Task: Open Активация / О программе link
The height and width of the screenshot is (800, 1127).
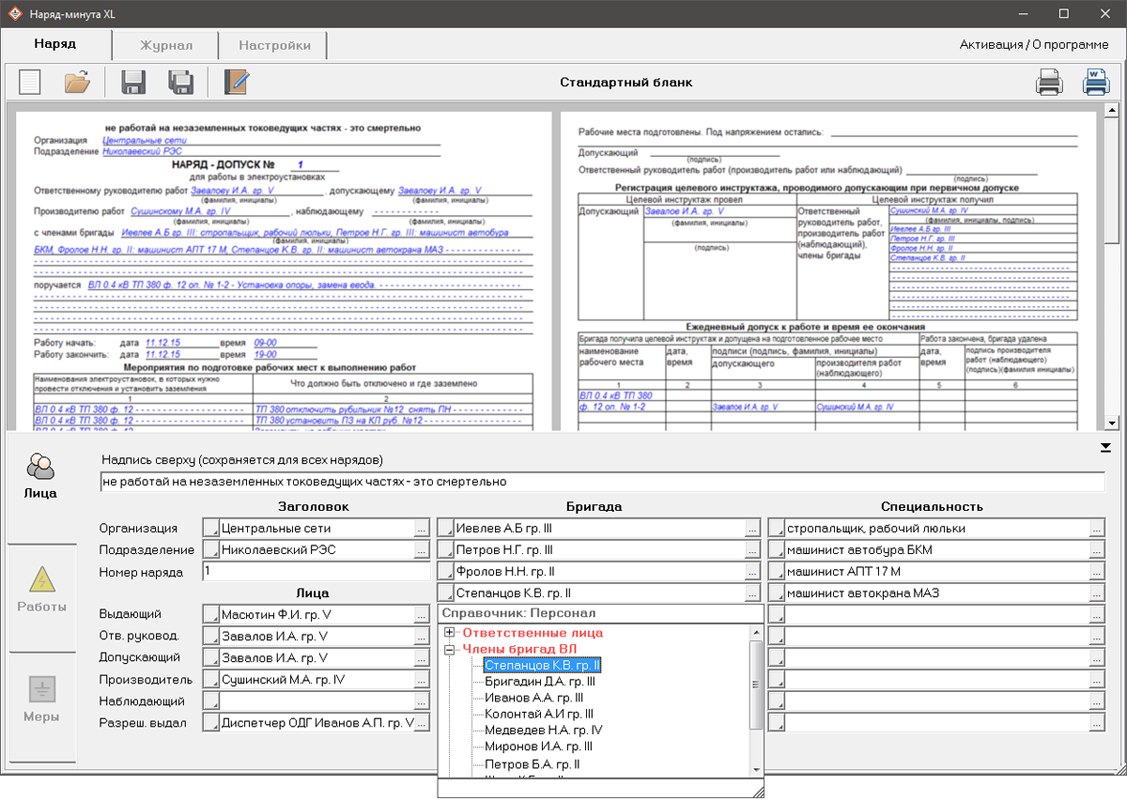Action: (1033, 45)
